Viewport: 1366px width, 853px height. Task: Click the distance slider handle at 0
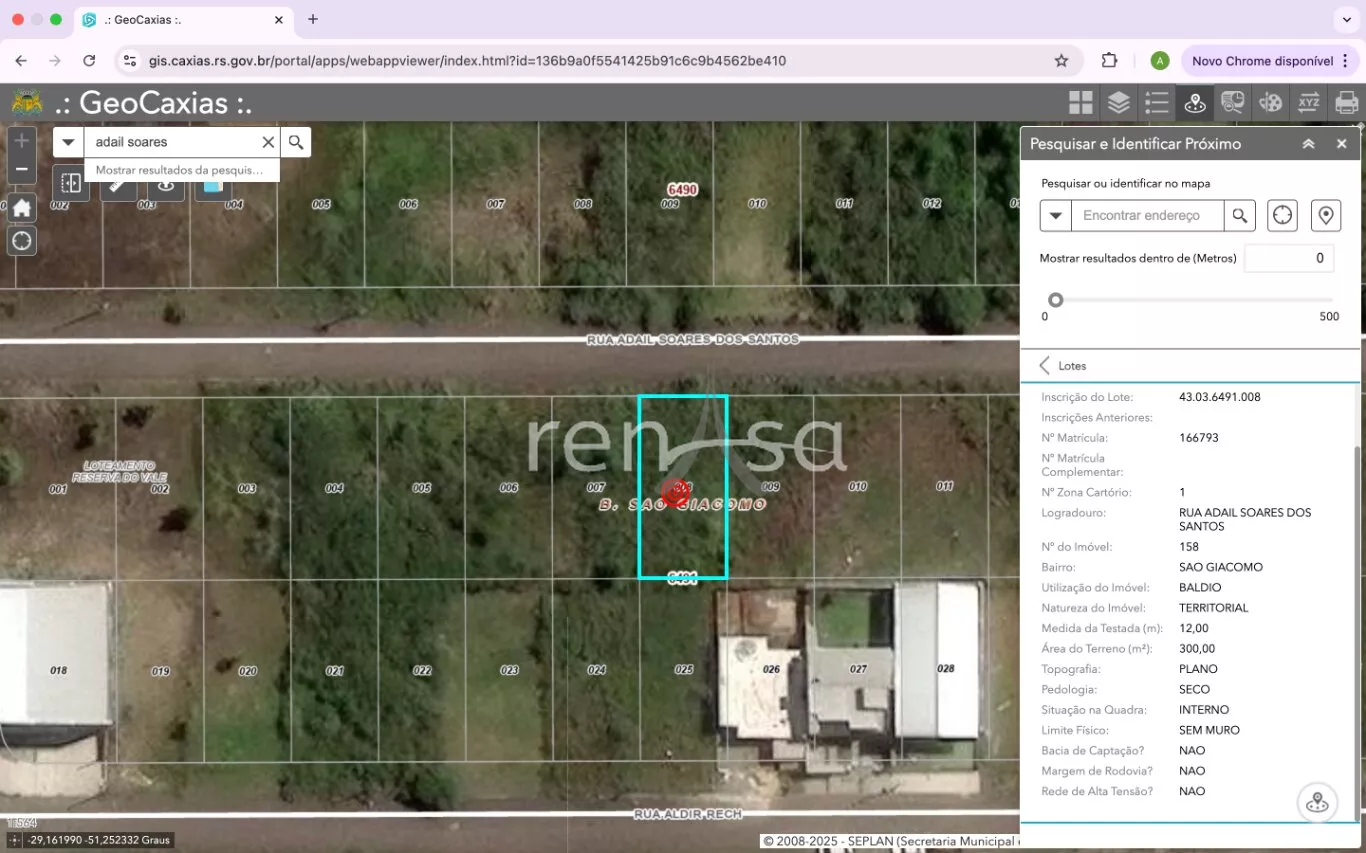[1055, 300]
